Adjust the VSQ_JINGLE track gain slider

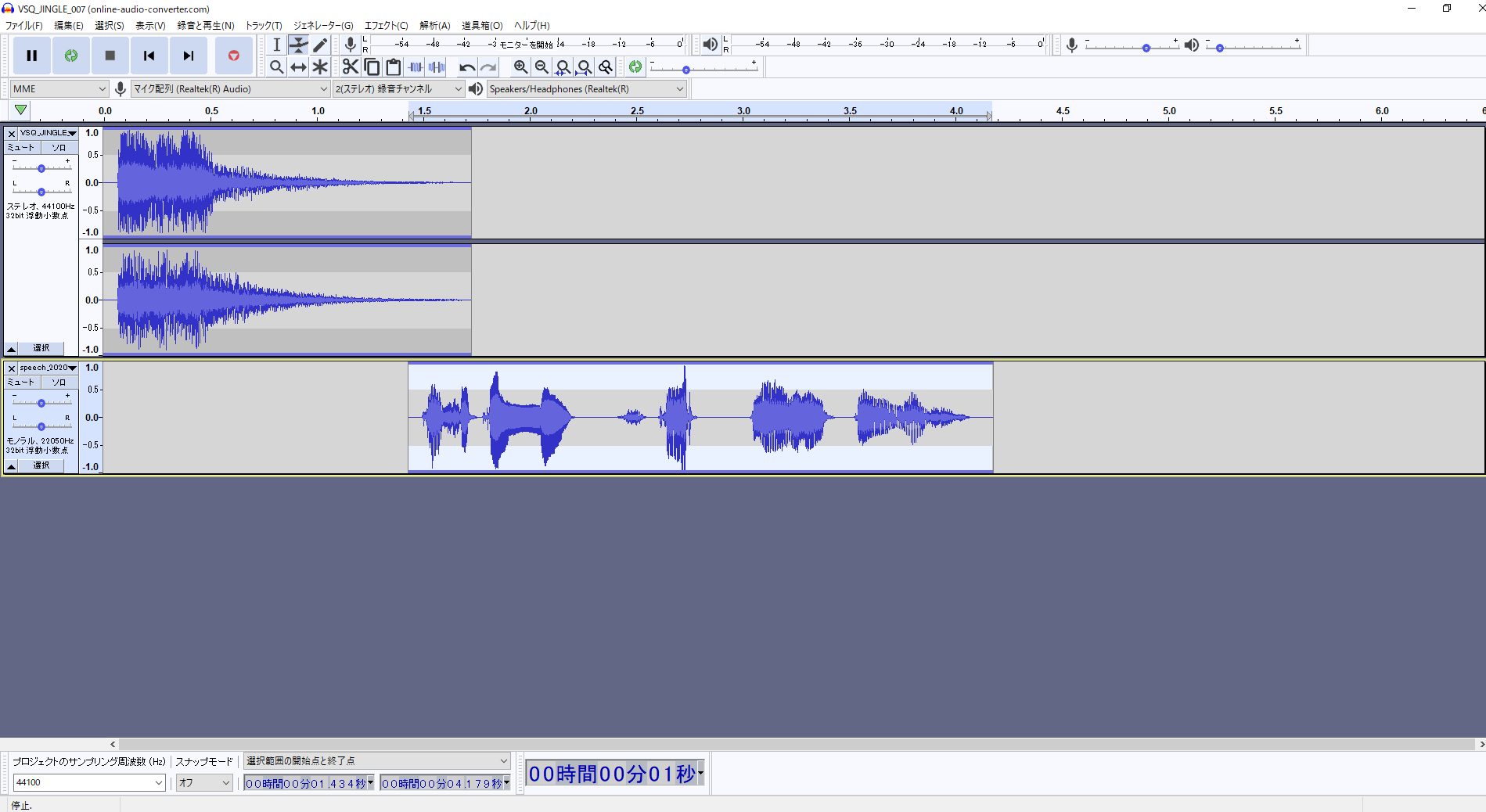[41, 167]
